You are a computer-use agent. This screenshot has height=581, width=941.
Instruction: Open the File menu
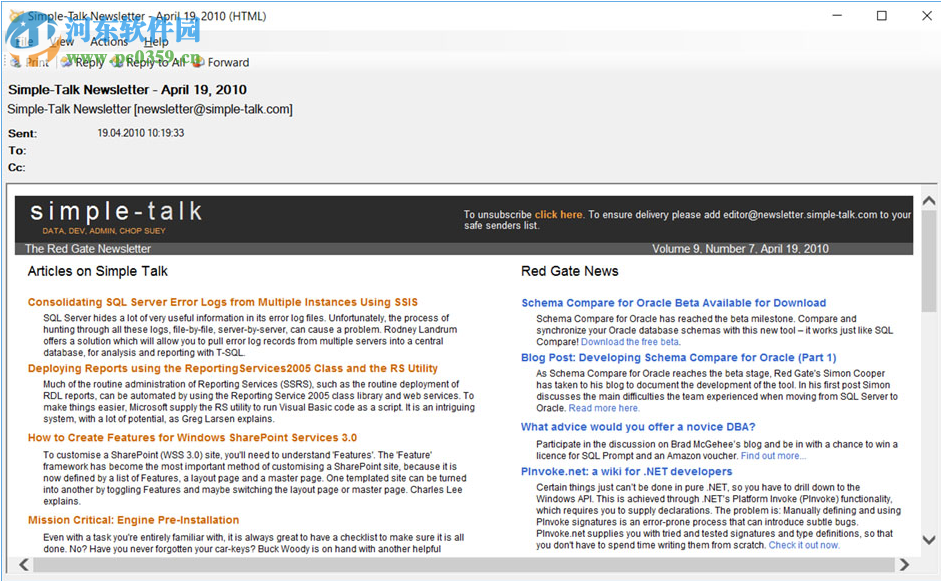(x=24, y=41)
